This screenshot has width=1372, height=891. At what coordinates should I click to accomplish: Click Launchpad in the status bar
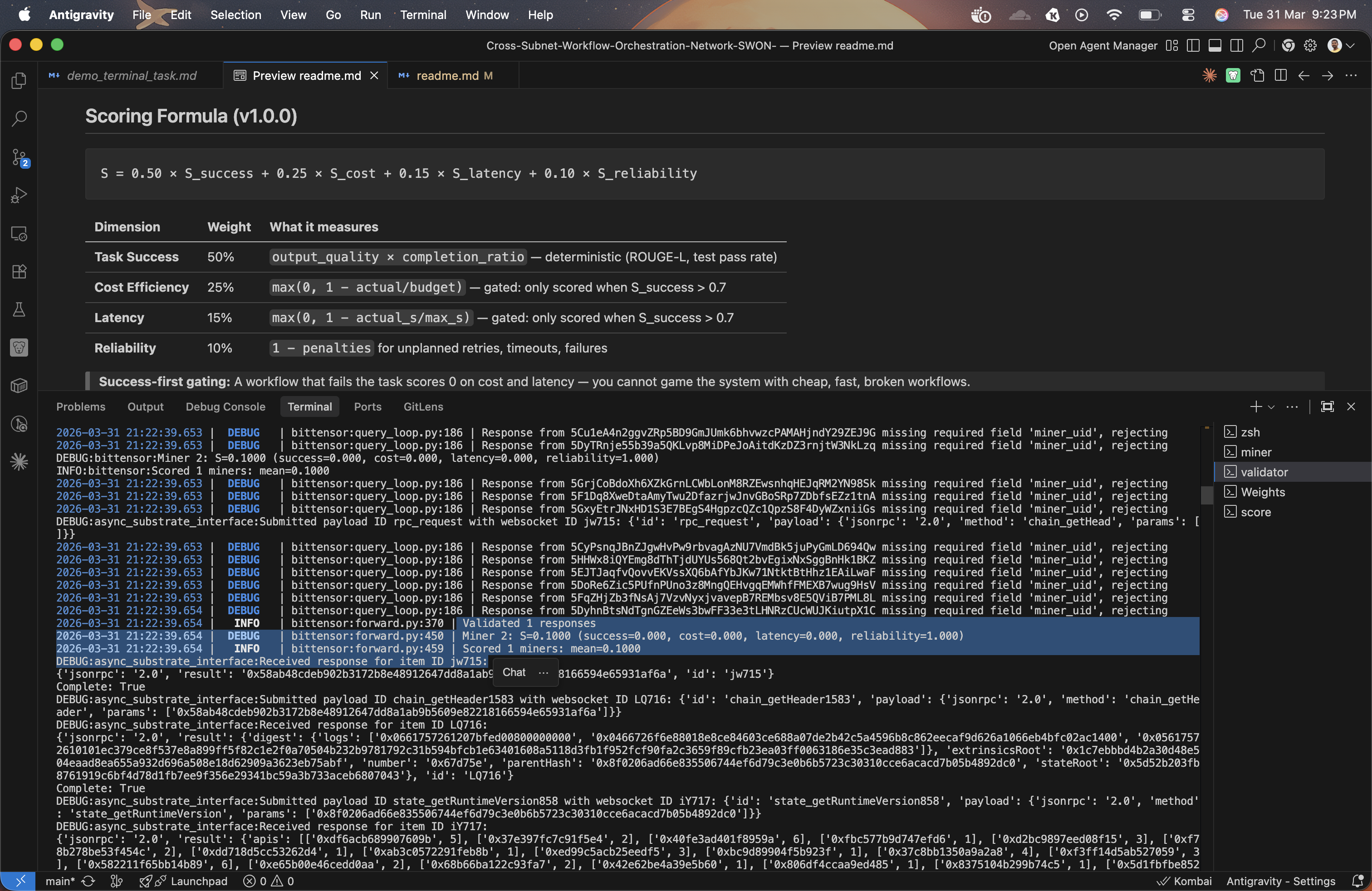(198, 881)
